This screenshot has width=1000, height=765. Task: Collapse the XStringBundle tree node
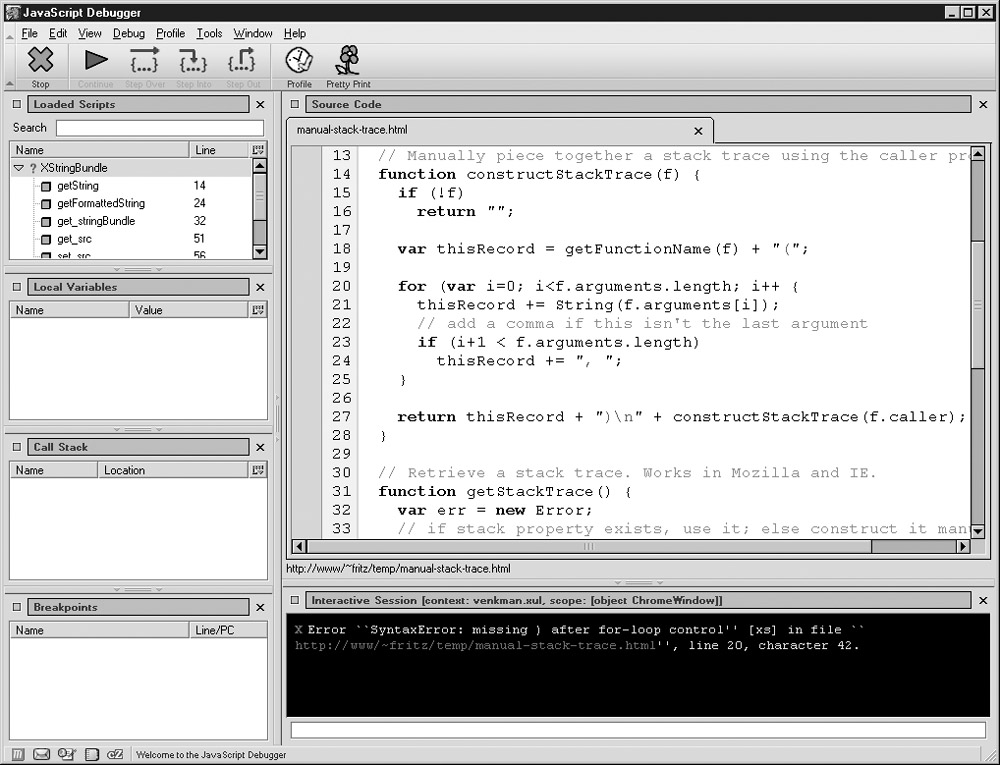(x=18, y=168)
